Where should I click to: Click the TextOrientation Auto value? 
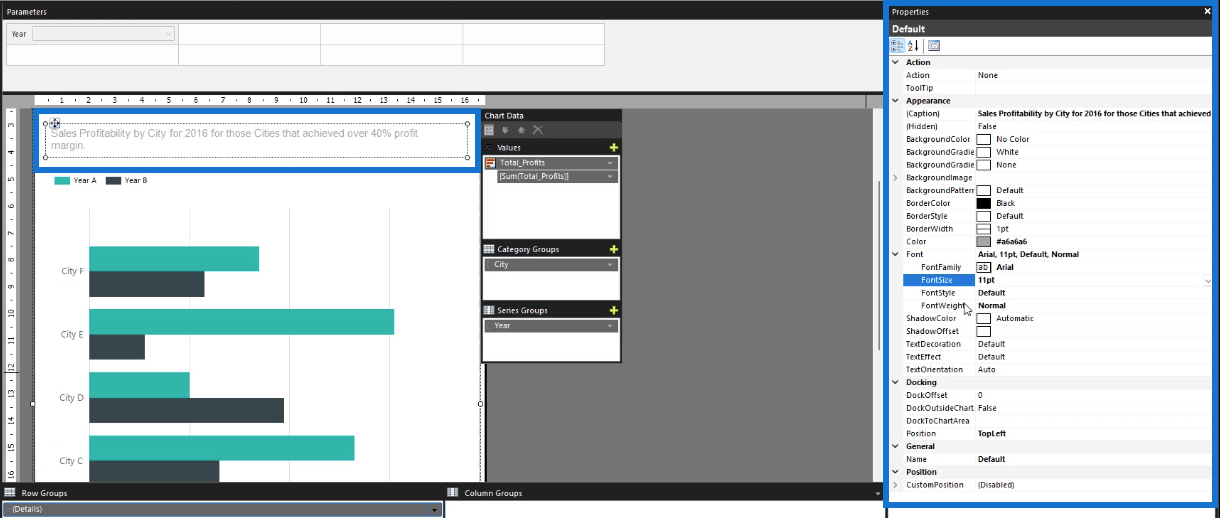pos(986,370)
